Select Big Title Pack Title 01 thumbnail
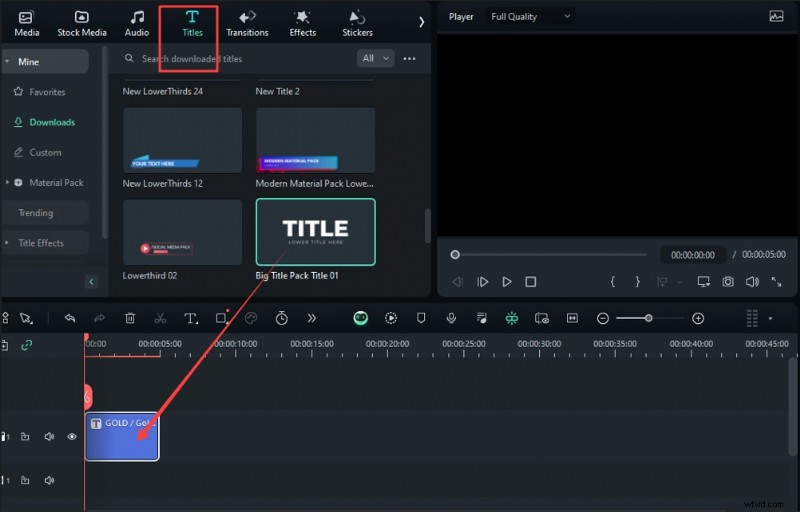 click(x=315, y=231)
